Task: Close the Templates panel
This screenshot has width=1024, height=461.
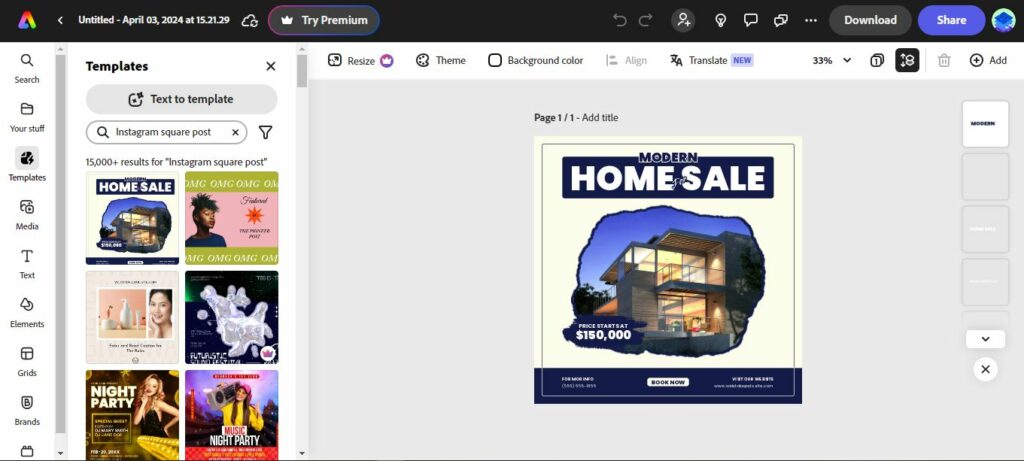Action: click(270, 66)
